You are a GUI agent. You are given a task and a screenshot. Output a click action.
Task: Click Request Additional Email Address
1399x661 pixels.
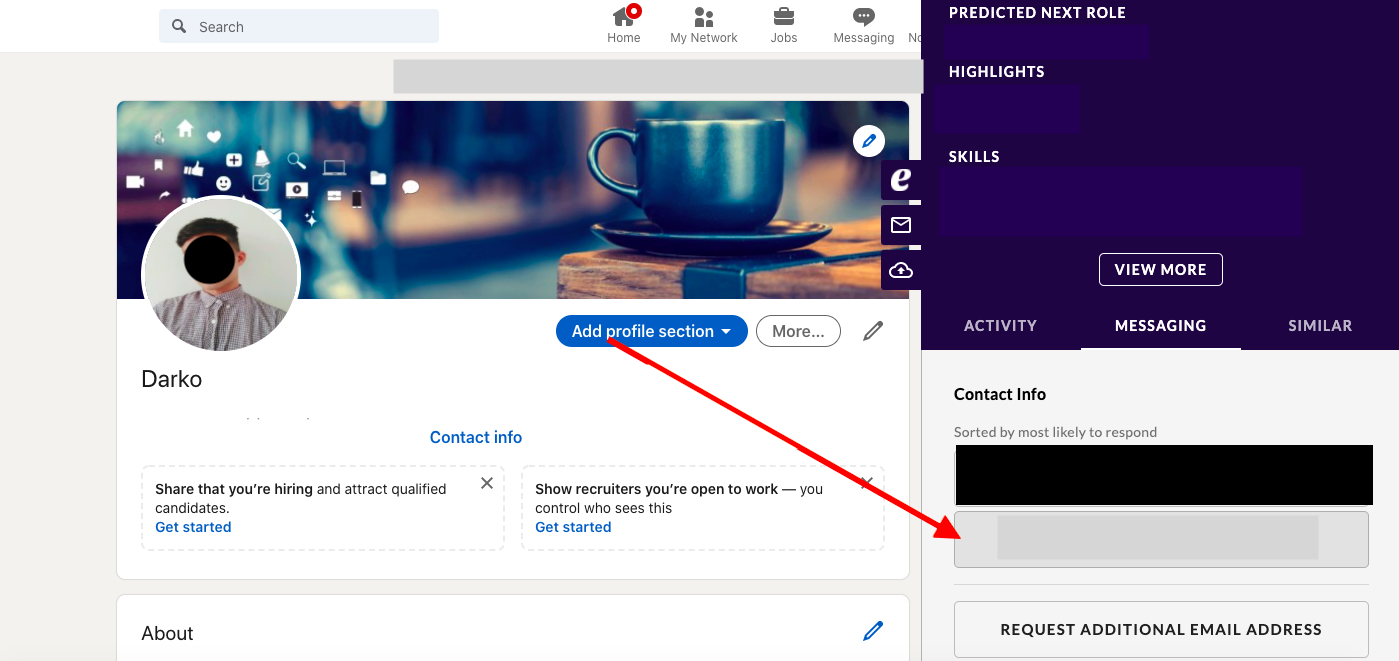pos(1161,629)
